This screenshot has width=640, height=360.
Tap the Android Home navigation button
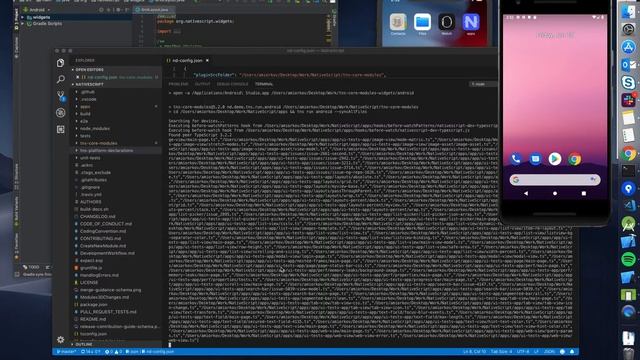click(555, 193)
